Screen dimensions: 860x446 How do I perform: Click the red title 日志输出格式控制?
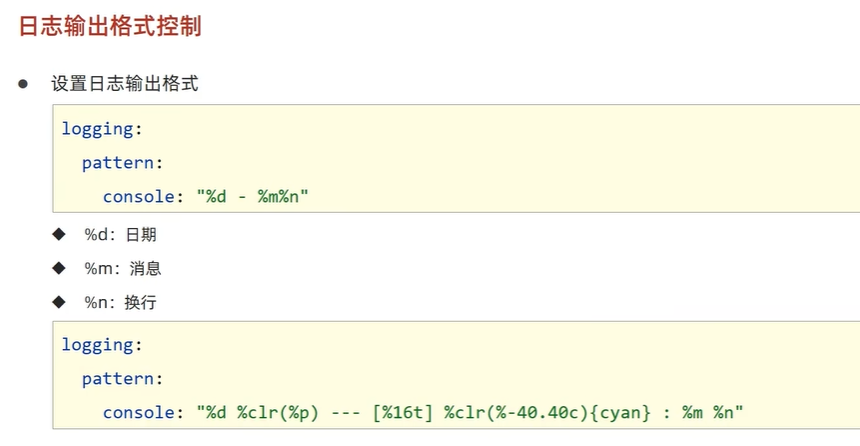[x=110, y=26]
